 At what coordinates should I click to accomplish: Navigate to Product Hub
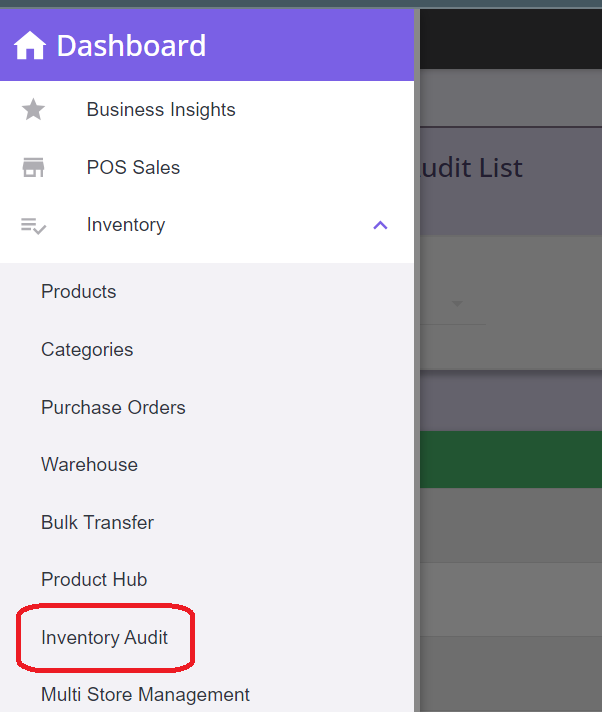[94, 580]
